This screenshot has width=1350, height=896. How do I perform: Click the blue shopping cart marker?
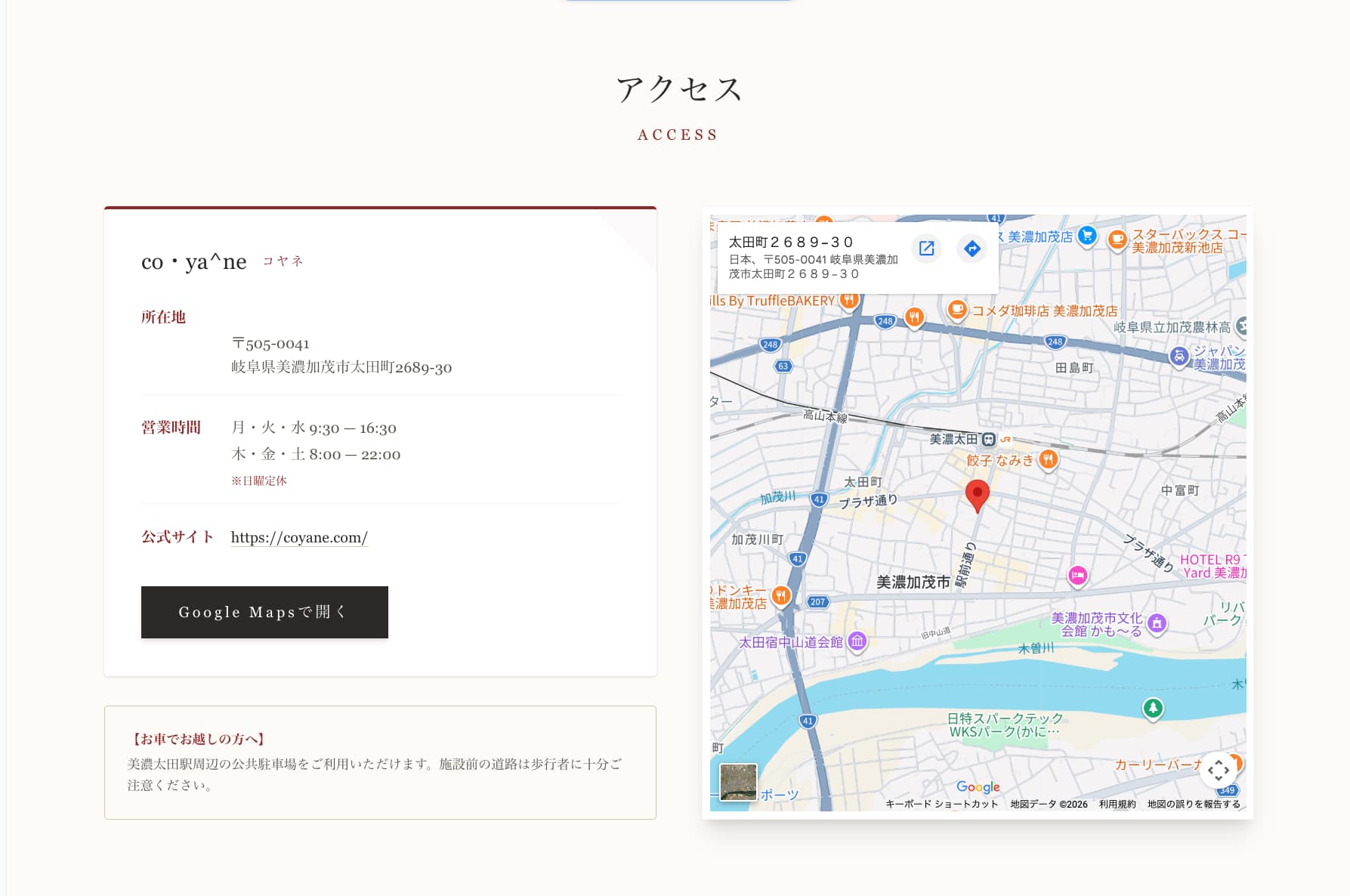(1086, 236)
